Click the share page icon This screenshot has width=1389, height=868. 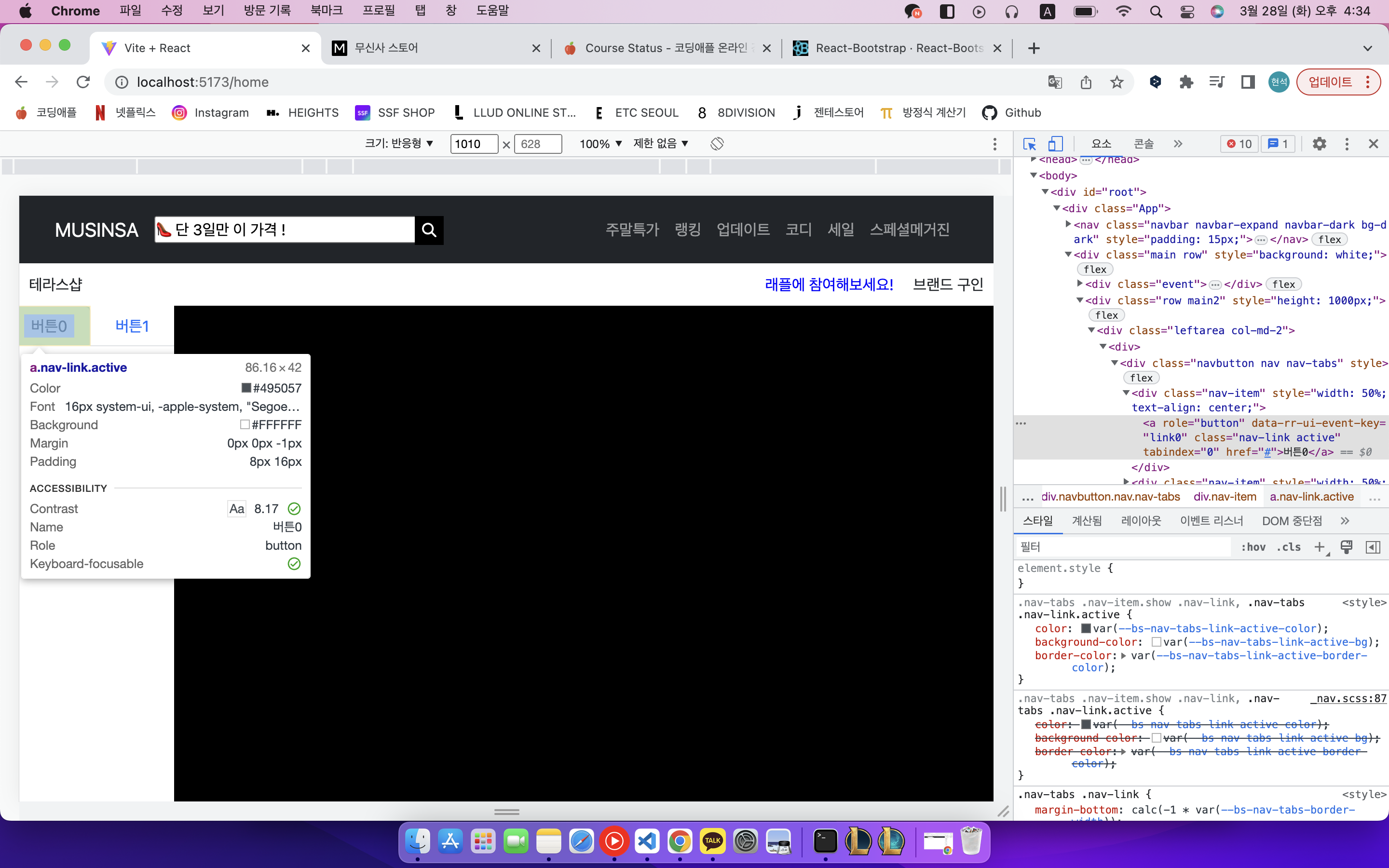pyautogui.click(x=1085, y=82)
